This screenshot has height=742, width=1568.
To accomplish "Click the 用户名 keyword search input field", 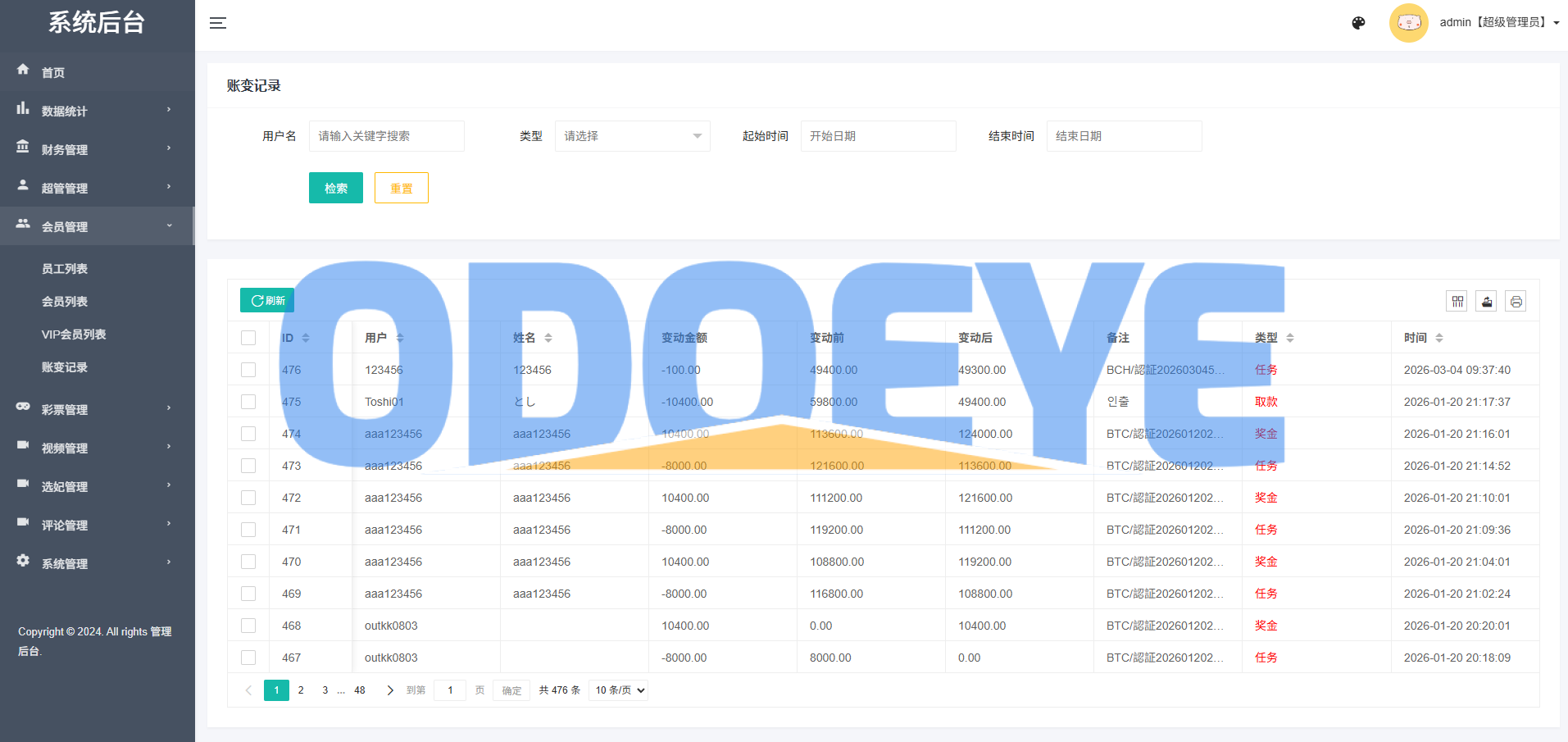I will pyautogui.click(x=386, y=136).
